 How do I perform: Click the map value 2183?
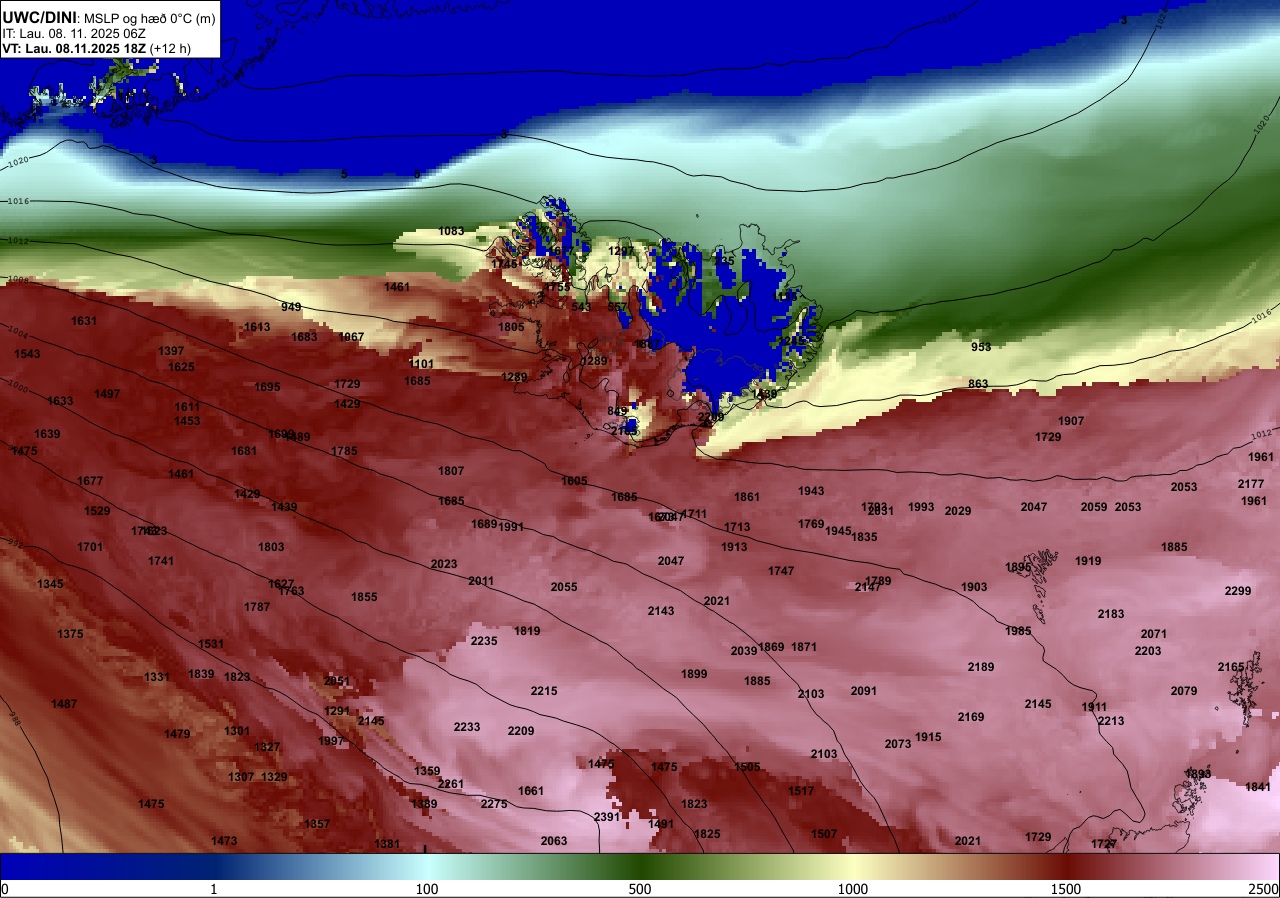click(x=1111, y=614)
